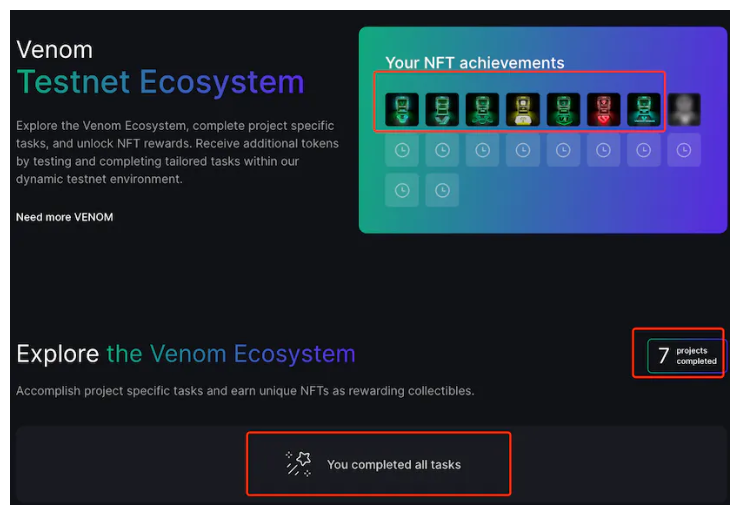Select the second clock icon in third row
Viewport: 747px width, 527px height.
click(442, 190)
